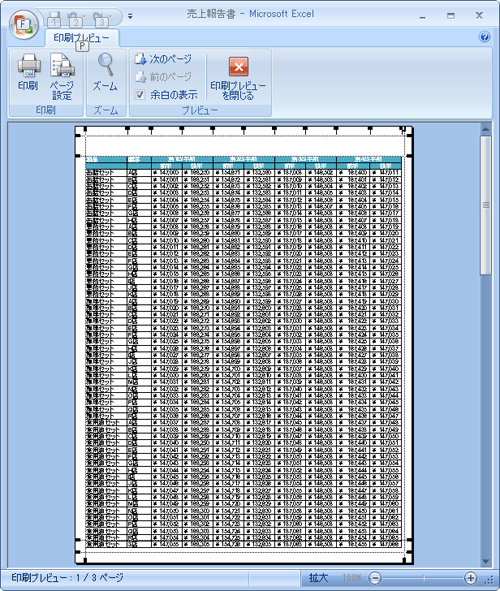Toggle Show Margins (余白の表示) checkbox
Viewport: 500px width, 591px height.
[140, 94]
